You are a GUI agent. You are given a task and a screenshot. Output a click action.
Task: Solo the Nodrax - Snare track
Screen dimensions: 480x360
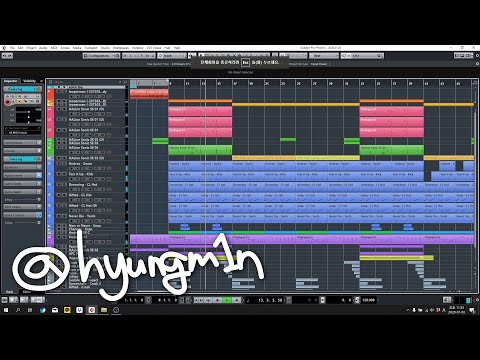(63, 164)
